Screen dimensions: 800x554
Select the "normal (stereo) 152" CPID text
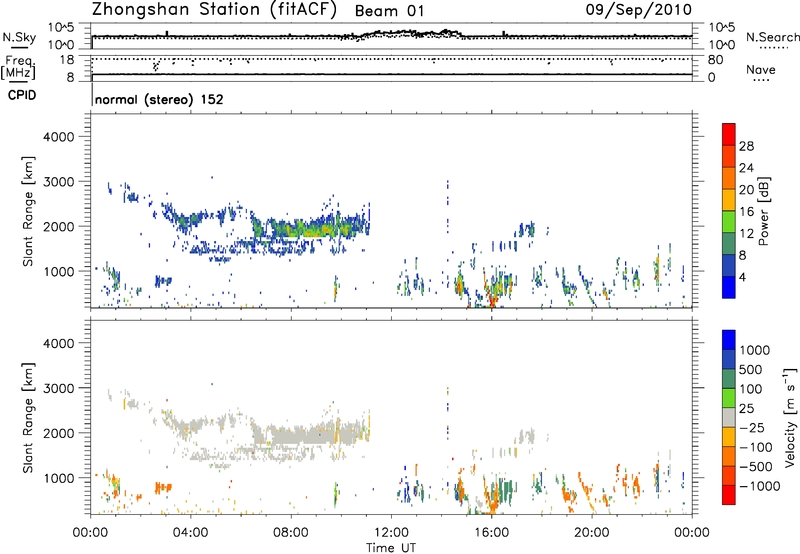pos(159,99)
